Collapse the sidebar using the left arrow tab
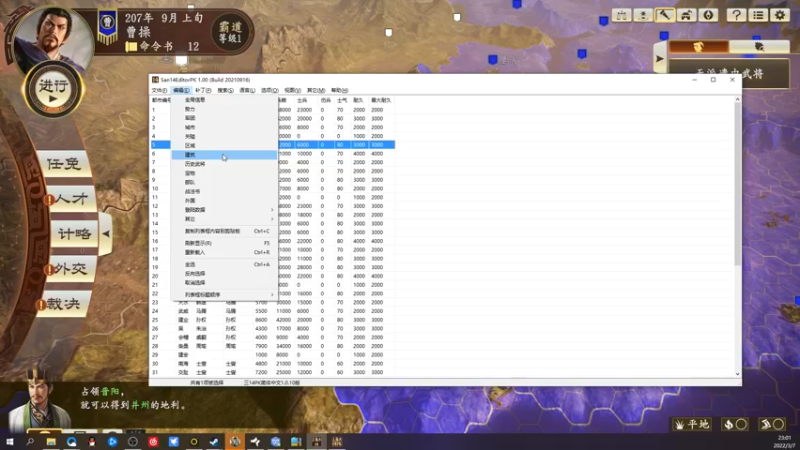800x450 pixels. coord(106,234)
